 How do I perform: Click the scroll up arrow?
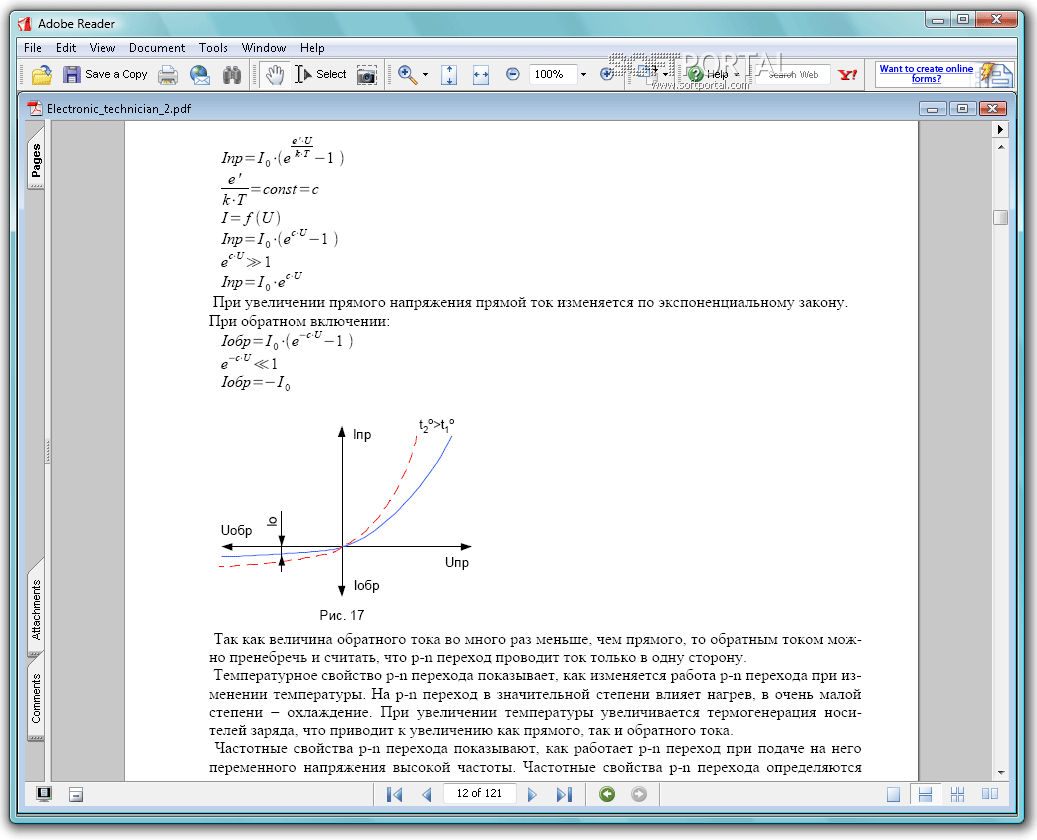pos(1001,147)
